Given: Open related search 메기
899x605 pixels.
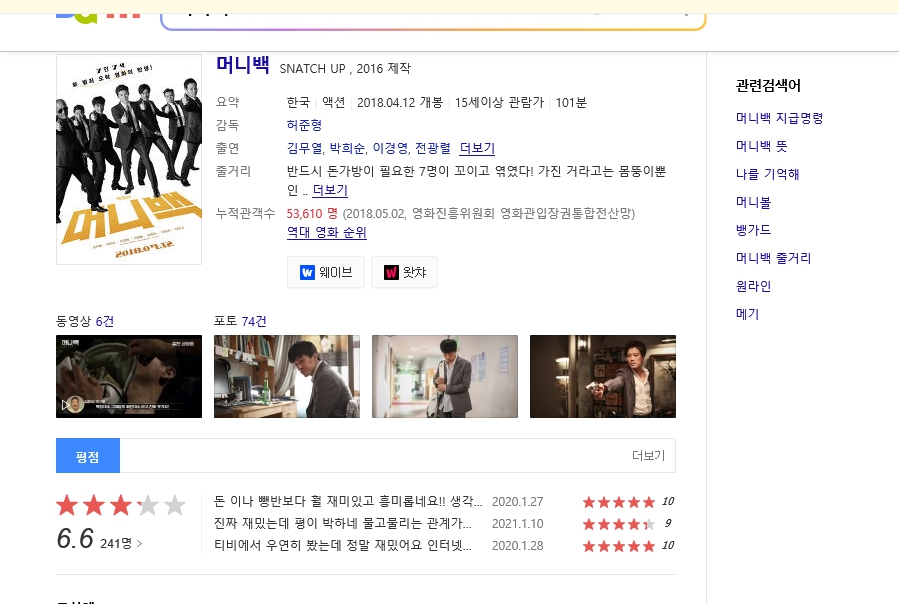Looking at the screenshot, I should [747, 314].
